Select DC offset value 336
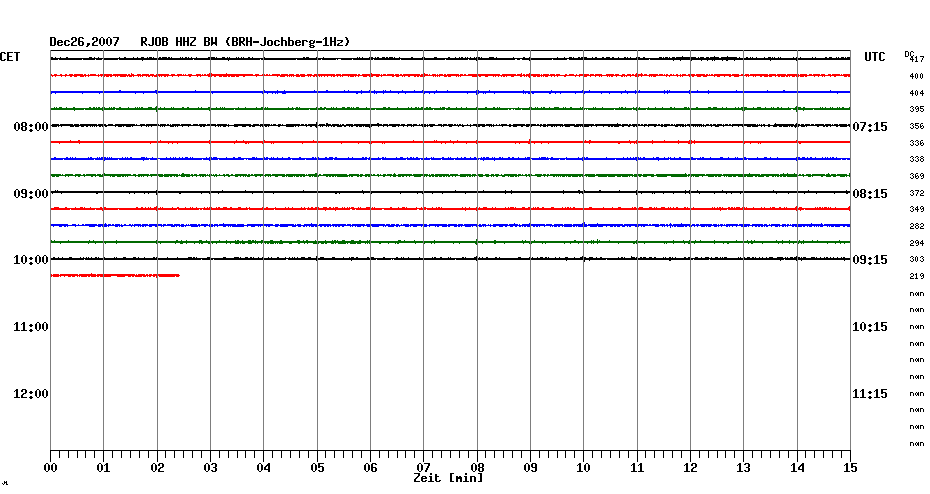The image size is (930, 494). pos(917,143)
